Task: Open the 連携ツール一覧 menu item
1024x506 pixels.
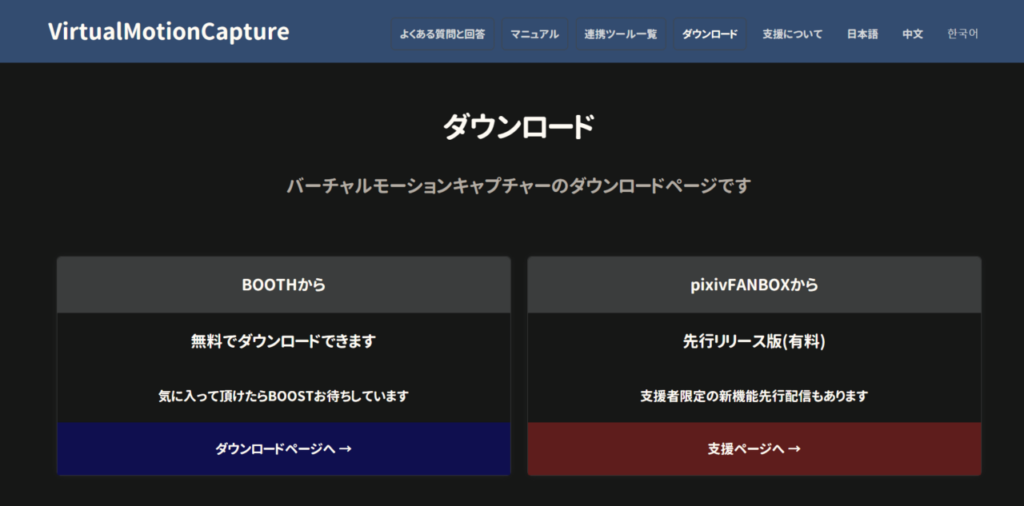Action: [620, 34]
